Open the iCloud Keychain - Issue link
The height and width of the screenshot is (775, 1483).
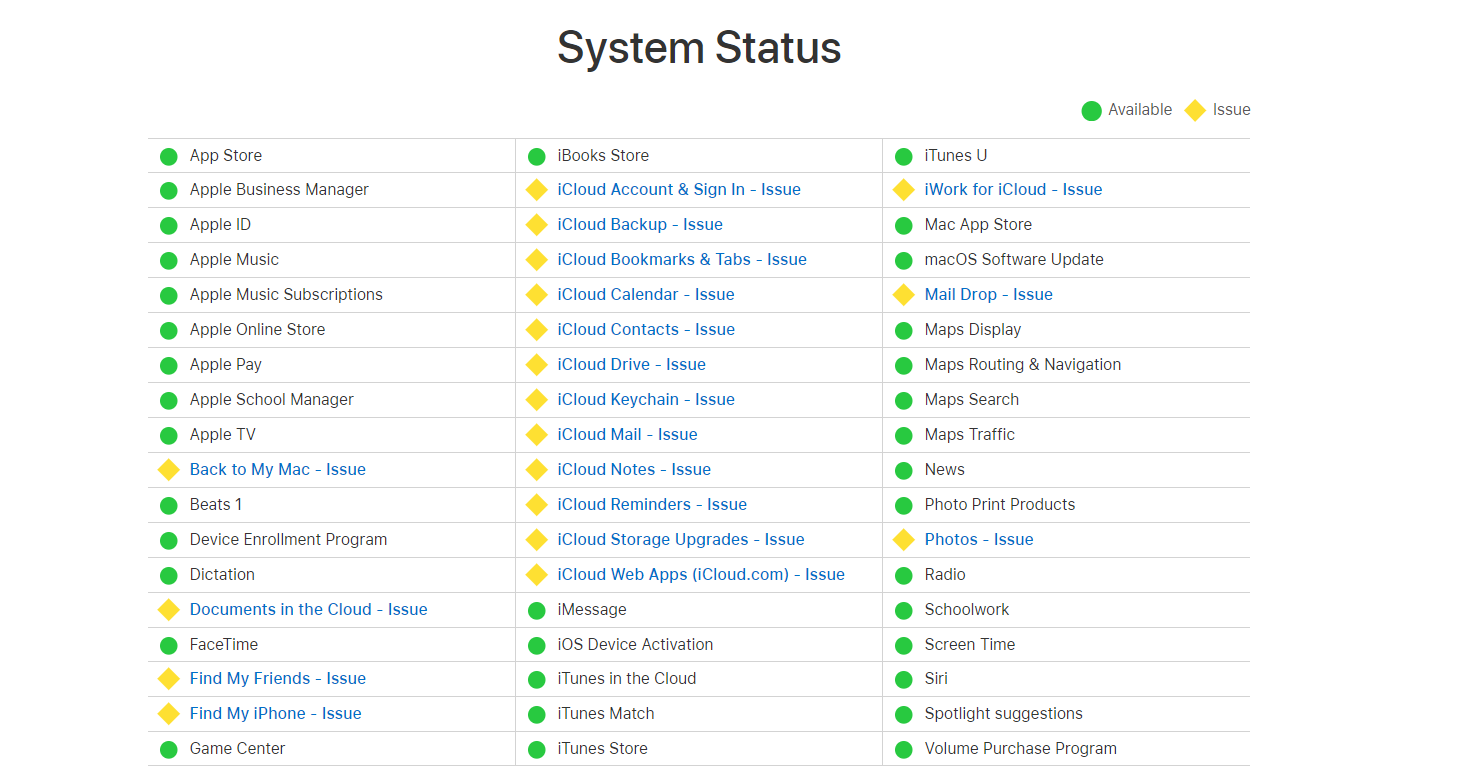[x=646, y=400]
